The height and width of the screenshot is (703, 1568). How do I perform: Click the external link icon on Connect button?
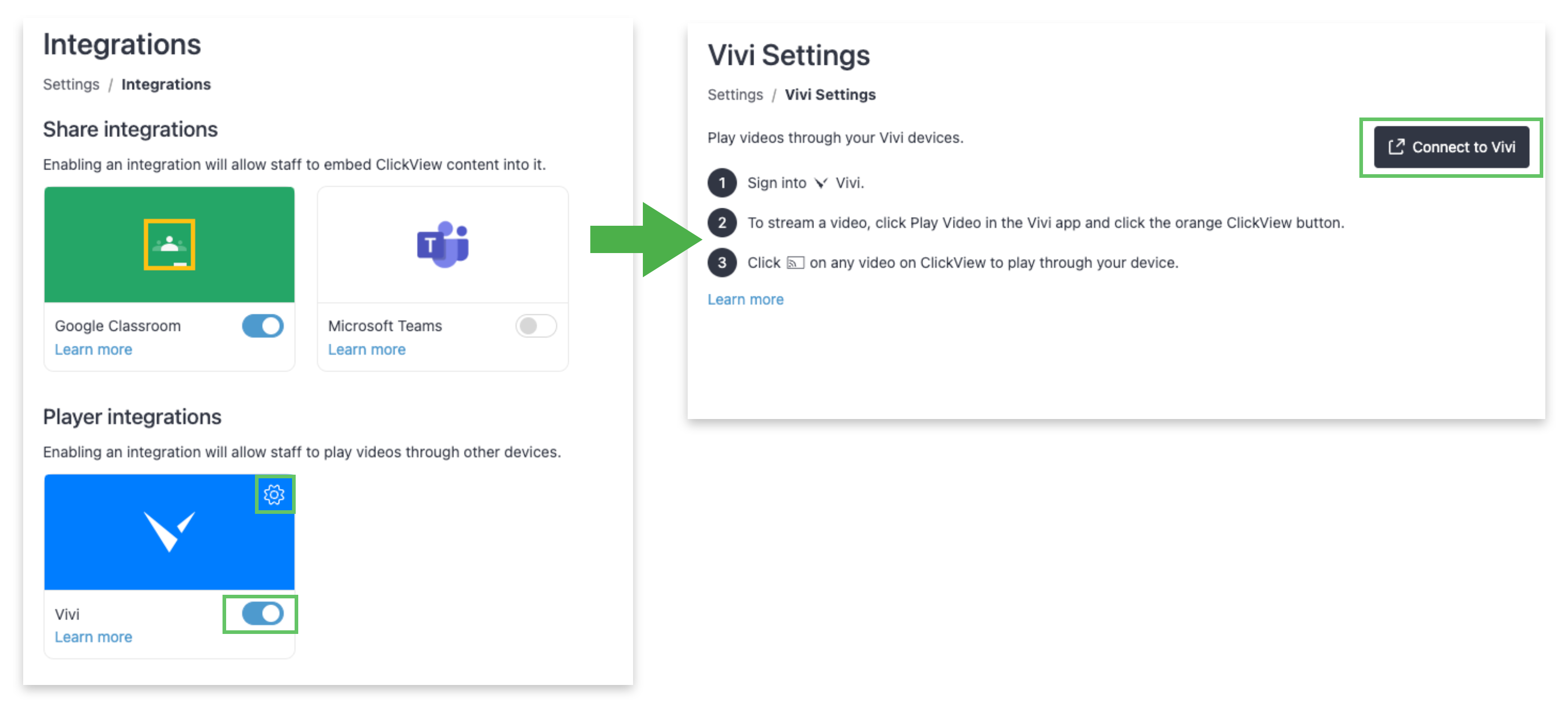[1396, 147]
